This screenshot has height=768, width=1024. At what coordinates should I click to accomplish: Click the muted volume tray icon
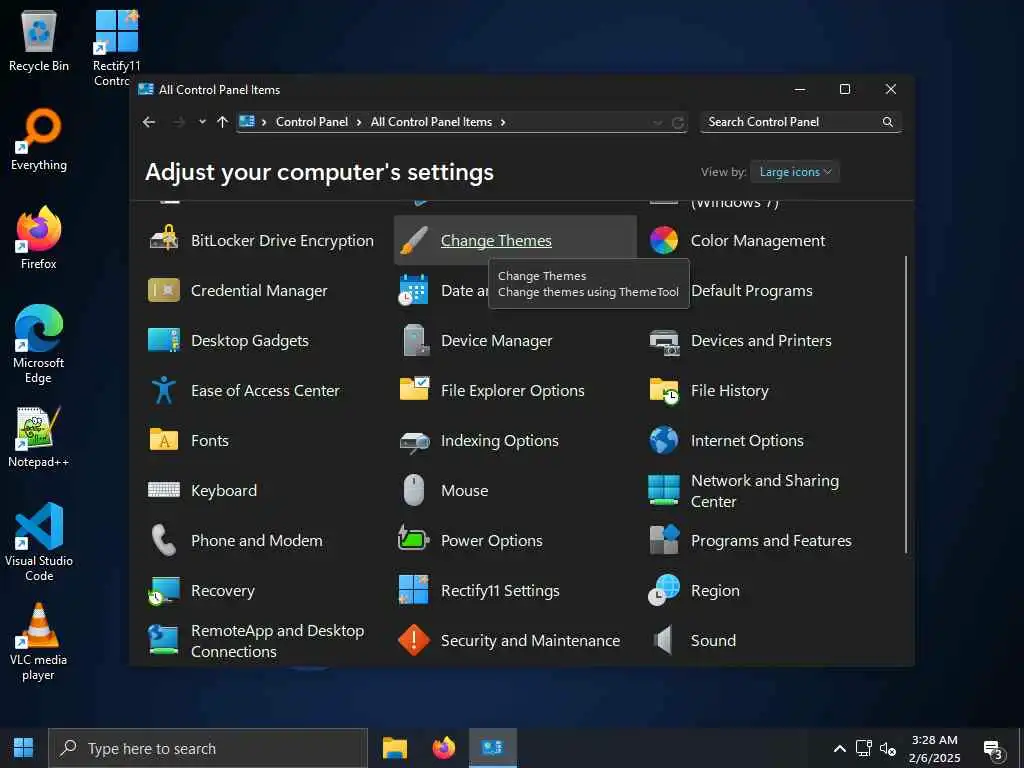[x=888, y=749]
